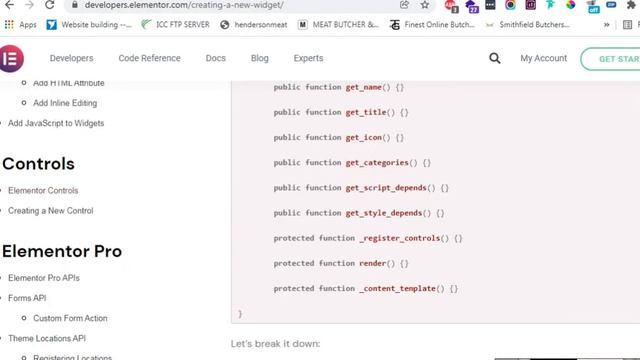Viewport: 640px width, 360px height.
Task: Click the extension showing an 'off' badge
Action: 593,6
